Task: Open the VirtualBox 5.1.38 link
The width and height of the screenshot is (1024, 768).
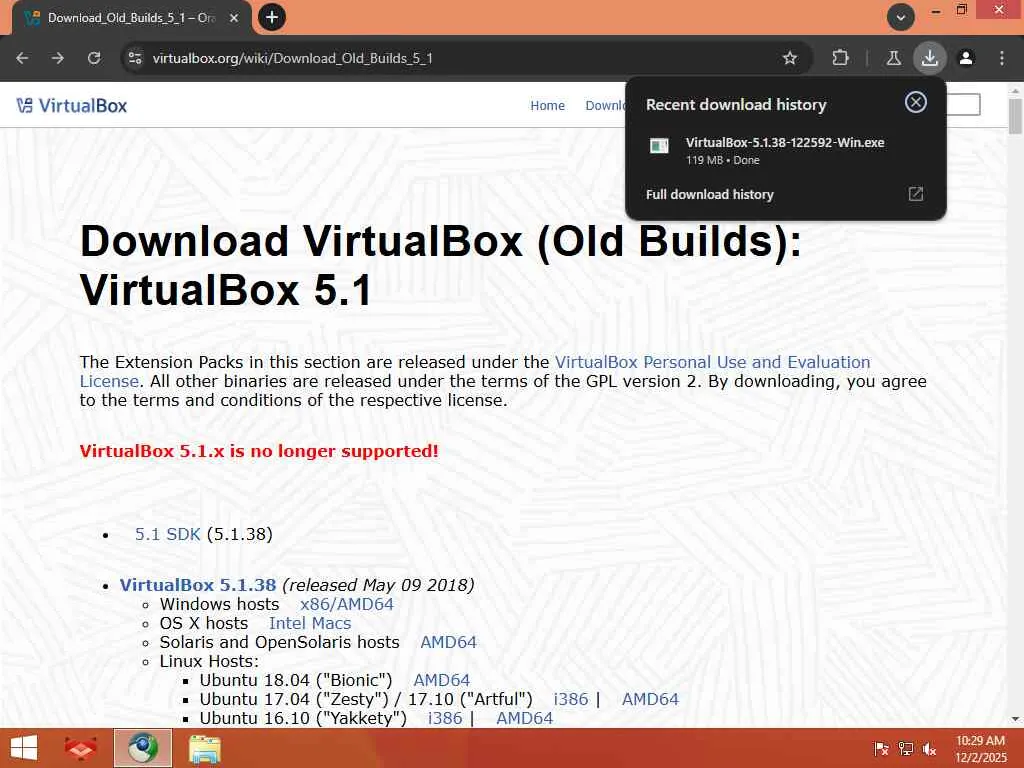Action: pyautogui.click(x=198, y=585)
